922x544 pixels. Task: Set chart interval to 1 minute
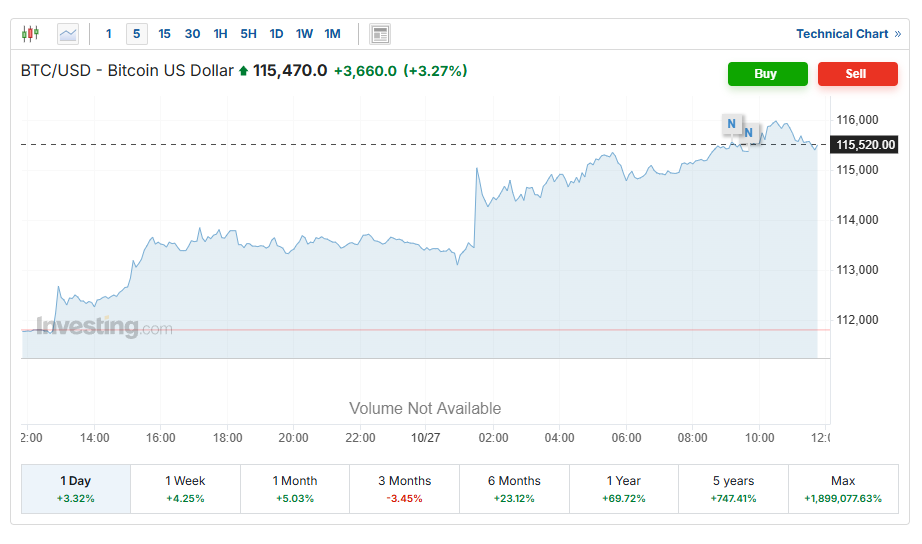pos(109,34)
